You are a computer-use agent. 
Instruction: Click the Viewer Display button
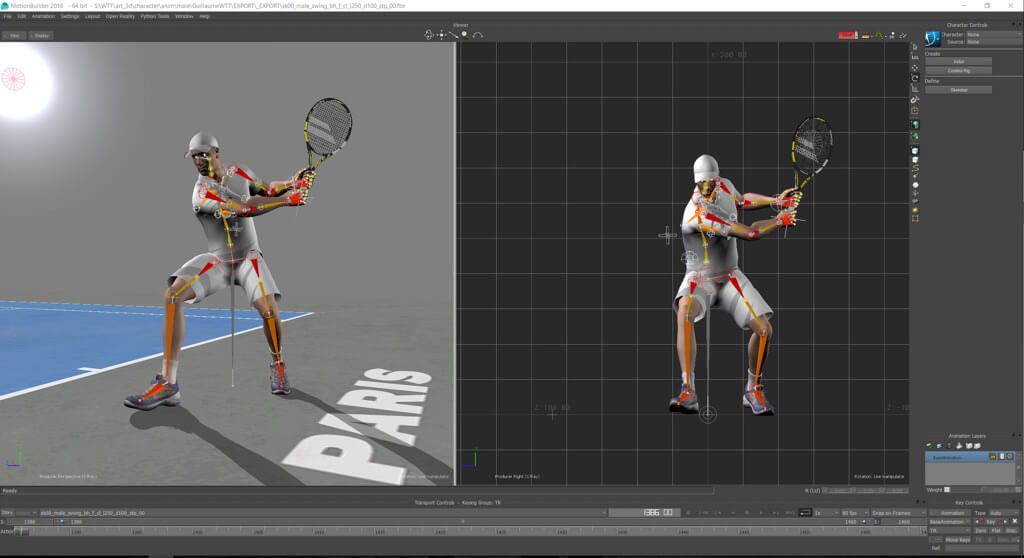click(x=41, y=35)
